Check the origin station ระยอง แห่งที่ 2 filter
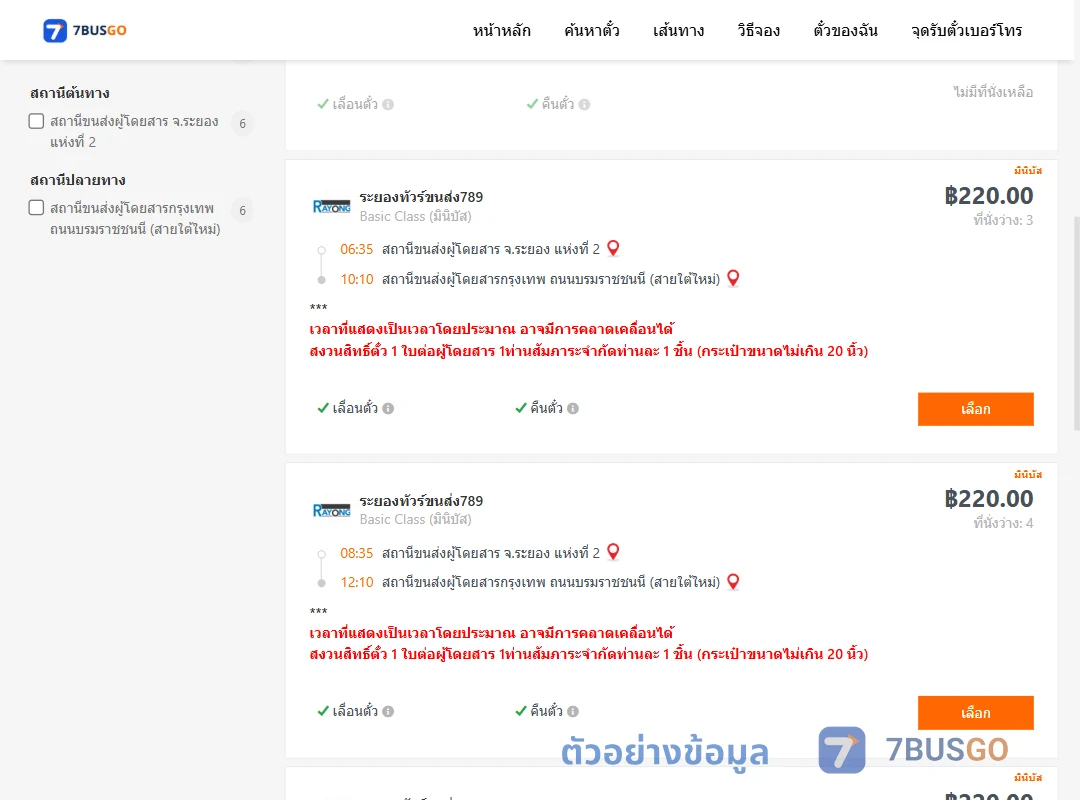The width and height of the screenshot is (1080, 800). click(37, 121)
